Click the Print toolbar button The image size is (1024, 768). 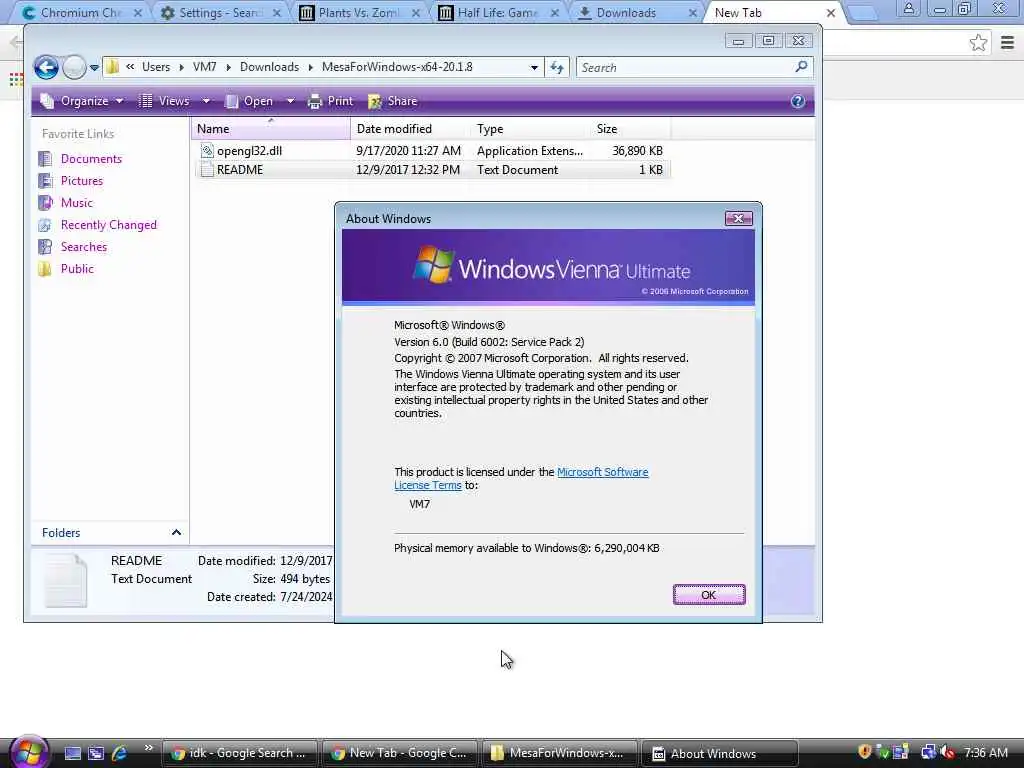[330, 101]
